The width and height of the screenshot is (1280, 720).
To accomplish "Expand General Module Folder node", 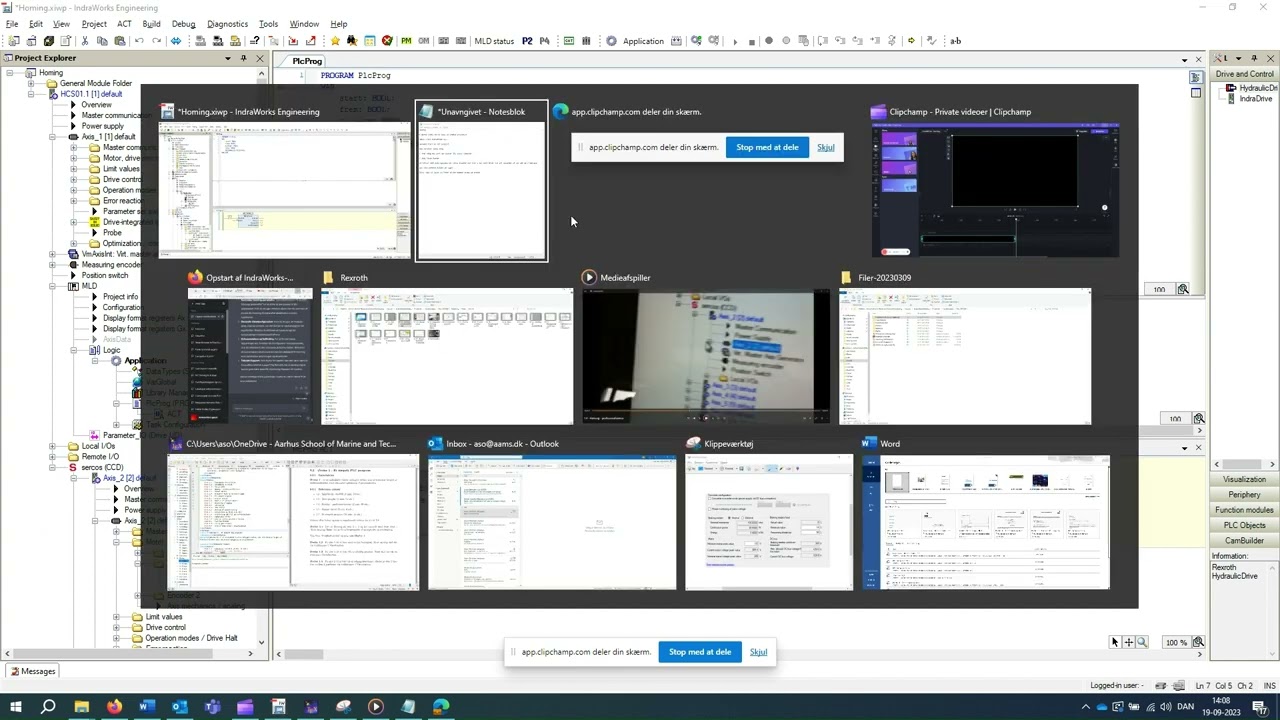I will [30, 84].
